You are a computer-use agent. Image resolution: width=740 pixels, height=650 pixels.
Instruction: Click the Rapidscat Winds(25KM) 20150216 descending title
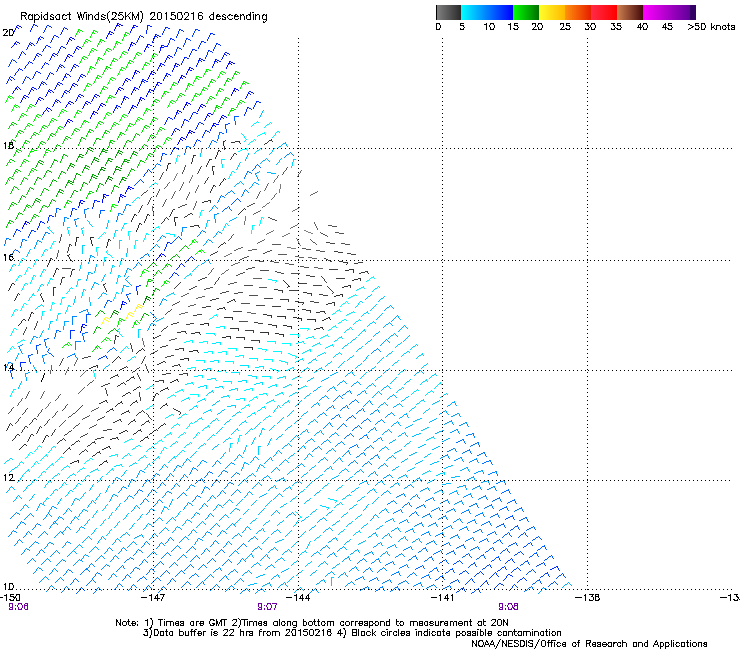(x=143, y=17)
